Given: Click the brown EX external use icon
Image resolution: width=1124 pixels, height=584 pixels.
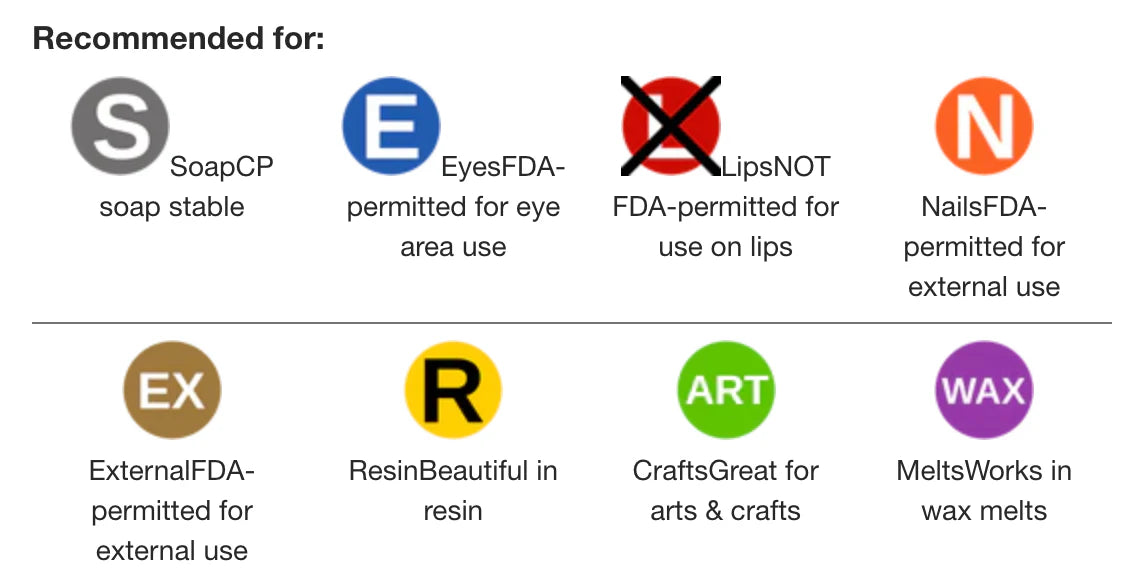Looking at the screenshot, I should [x=171, y=391].
